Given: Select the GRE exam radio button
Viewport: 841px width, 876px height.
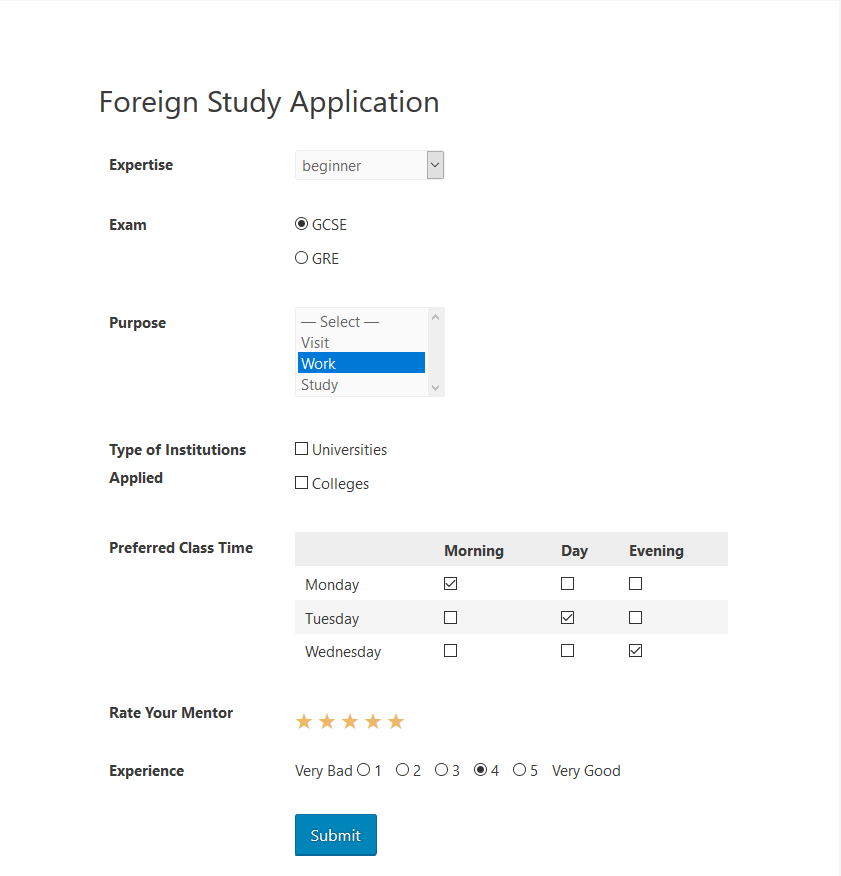Looking at the screenshot, I should coord(301,258).
